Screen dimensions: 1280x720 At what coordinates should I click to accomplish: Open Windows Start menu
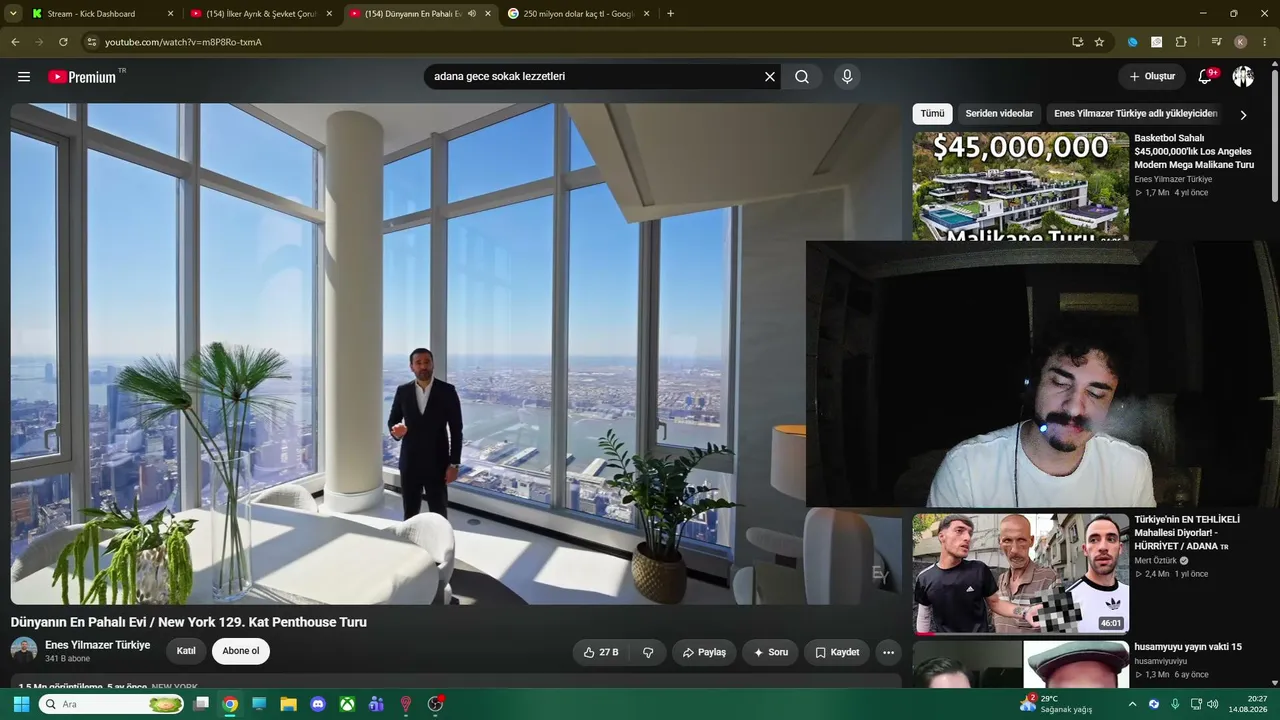(20, 704)
